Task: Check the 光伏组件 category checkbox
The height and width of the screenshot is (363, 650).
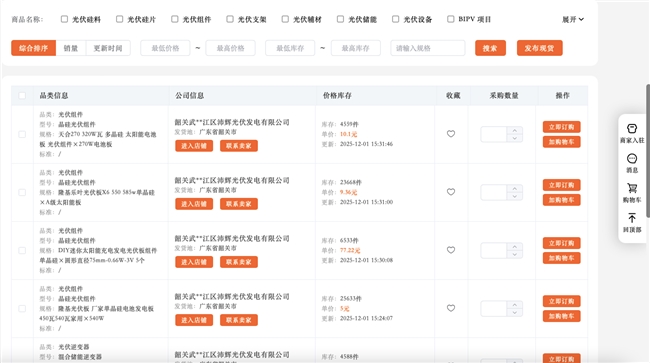Action: point(175,19)
